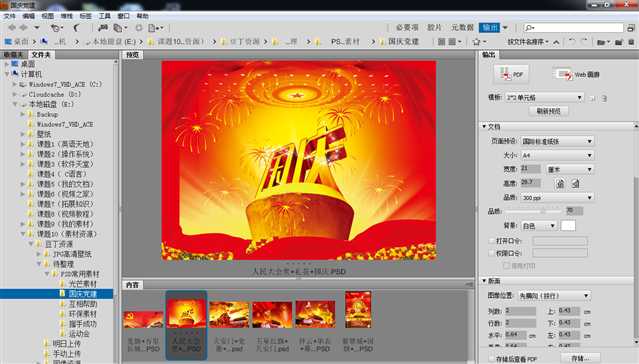Image resolution: width=639 pixels, height=364 pixels.
Task: Click the delete template icon
Action: 604,98
